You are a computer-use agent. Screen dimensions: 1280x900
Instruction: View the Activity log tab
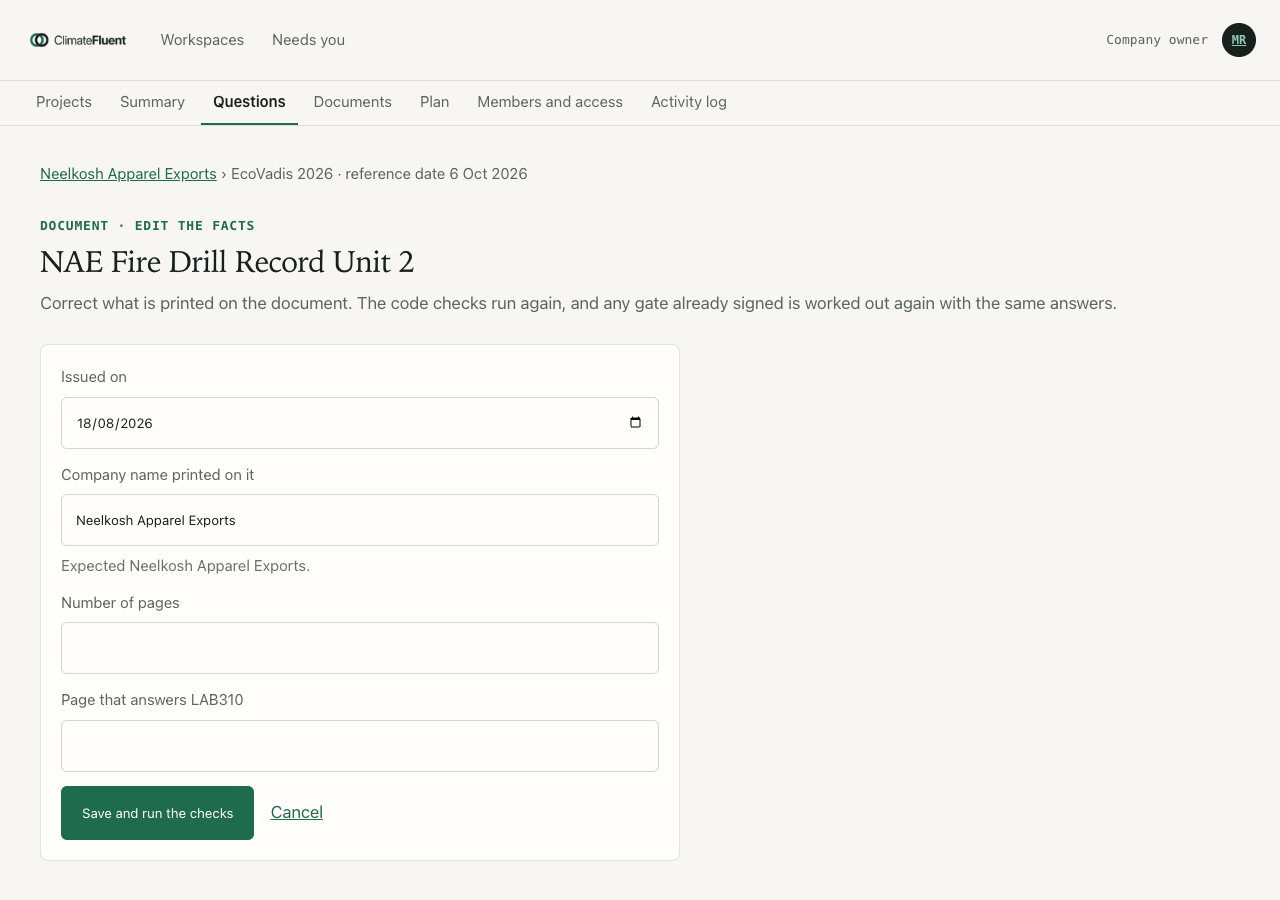pos(689,102)
